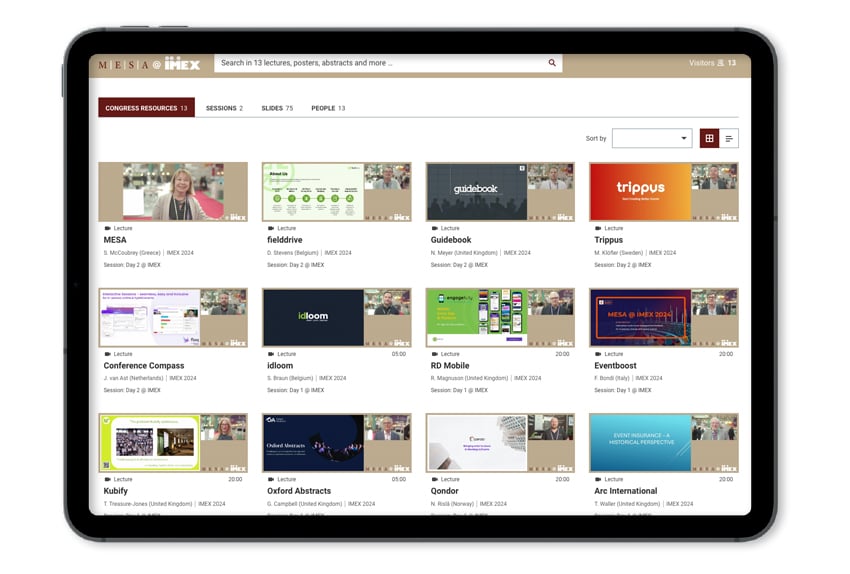Open the Oxford Abstracts lecture thumbnail
The width and height of the screenshot is (850, 574).
point(337,442)
